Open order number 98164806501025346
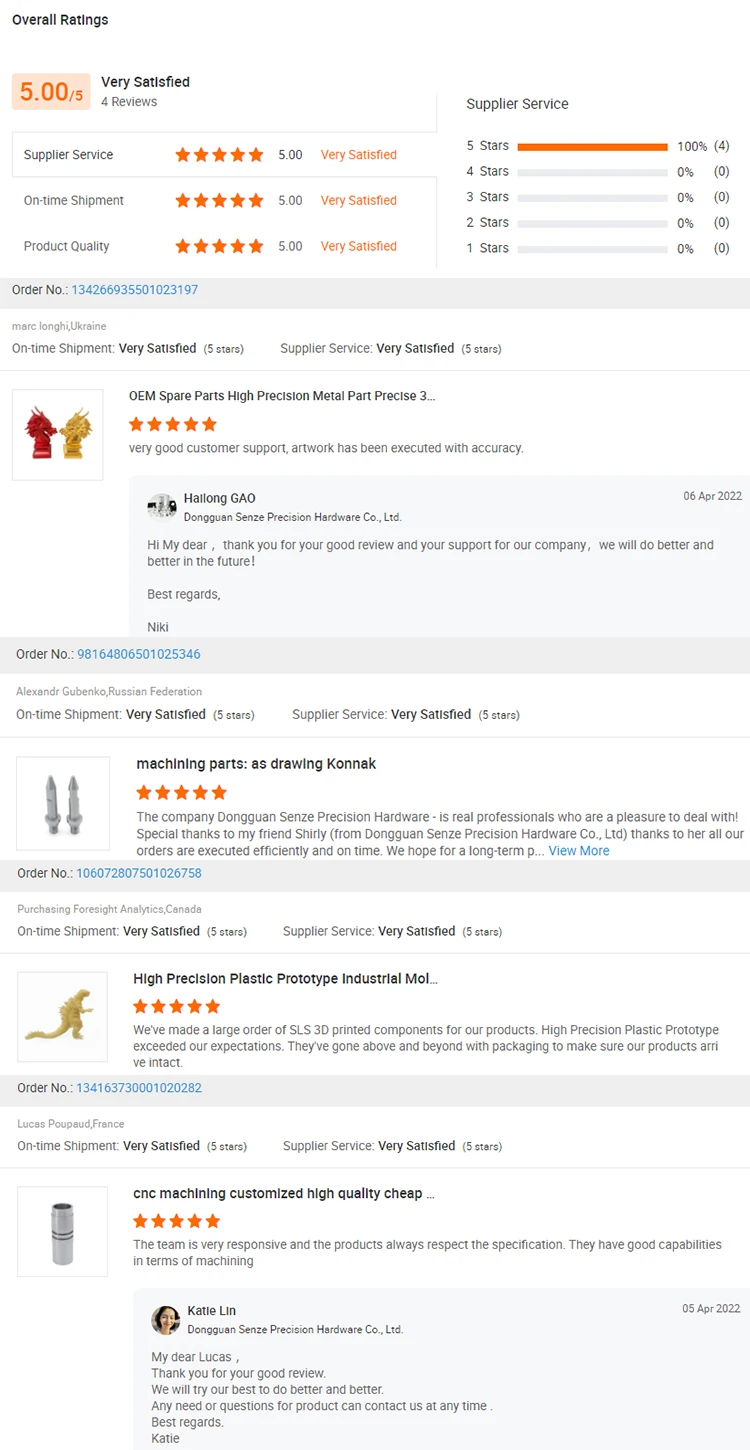 pyautogui.click(x=138, y=654)
